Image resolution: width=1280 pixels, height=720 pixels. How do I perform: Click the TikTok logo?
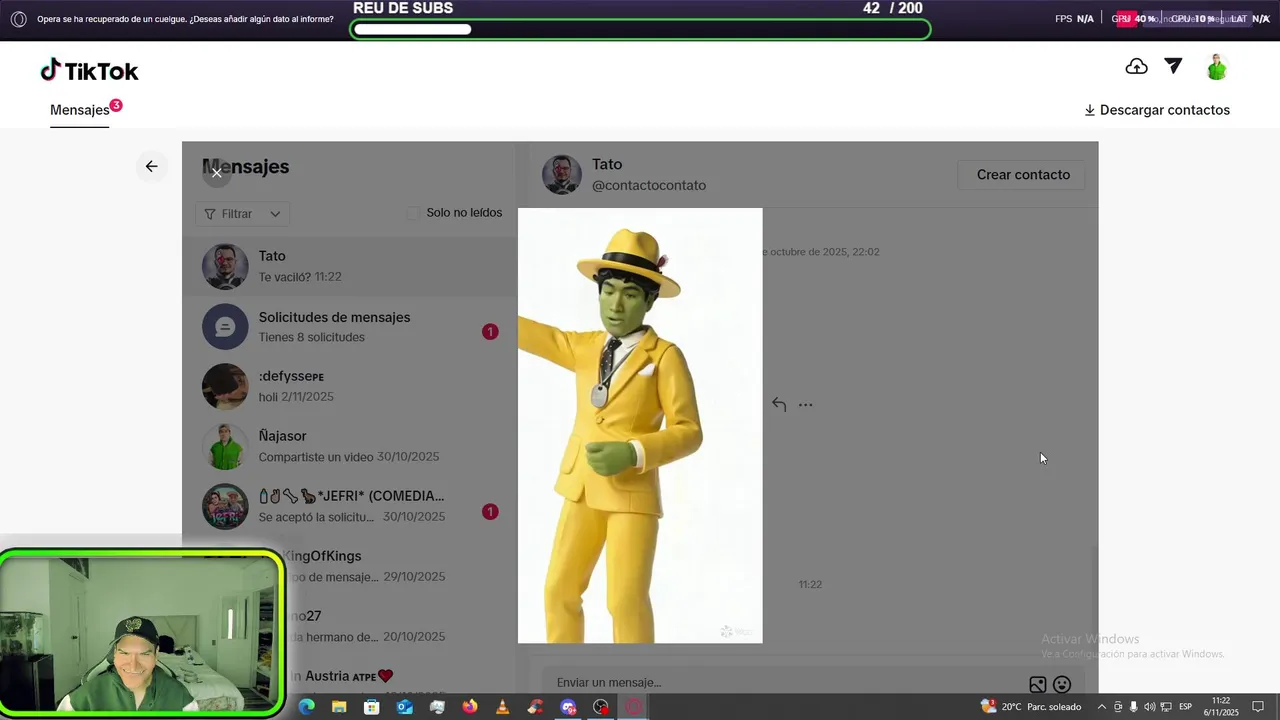89,71
